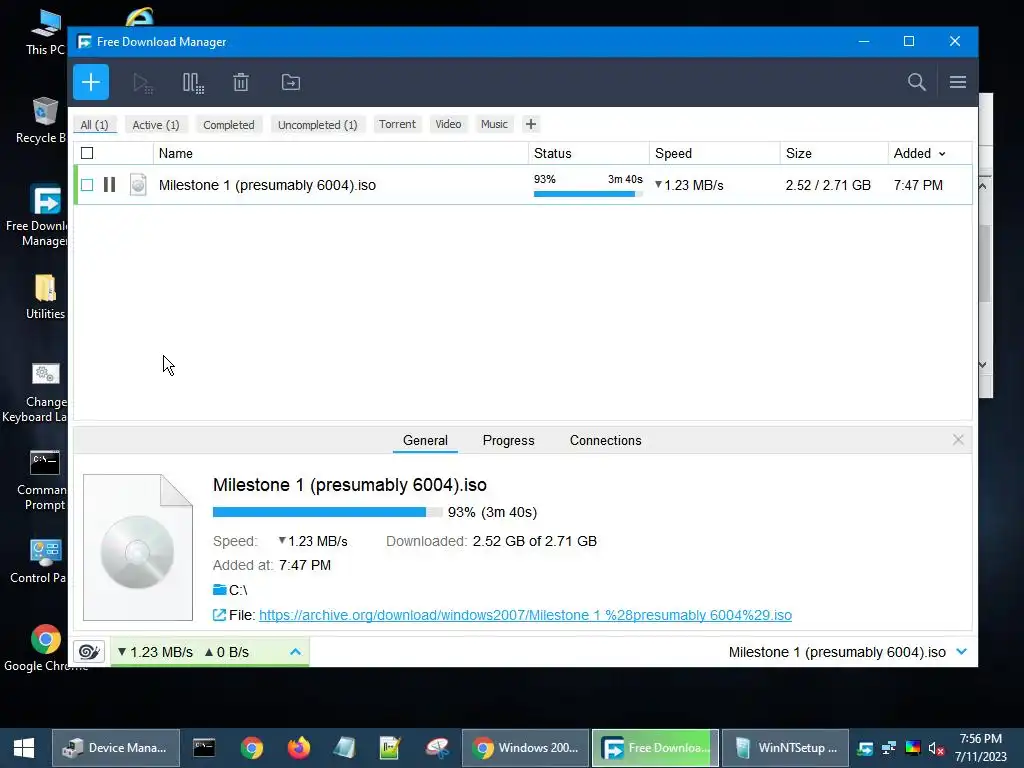Tick the select-all checkbox in header
This screenshot has height=768, width=1024.
[x=87, y=153]
